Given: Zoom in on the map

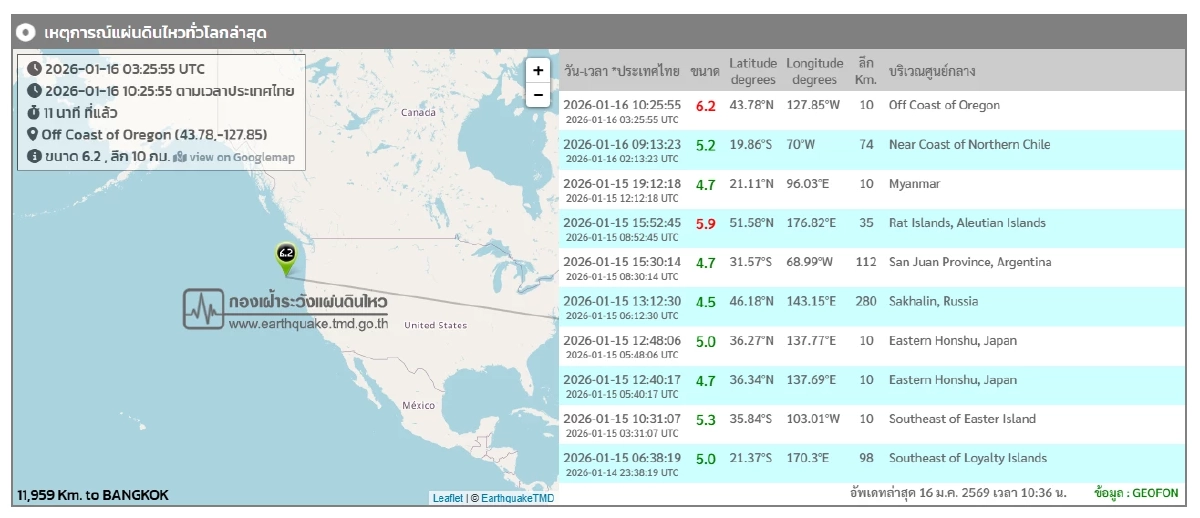Looking at the screenshot, I should [538, 70].
